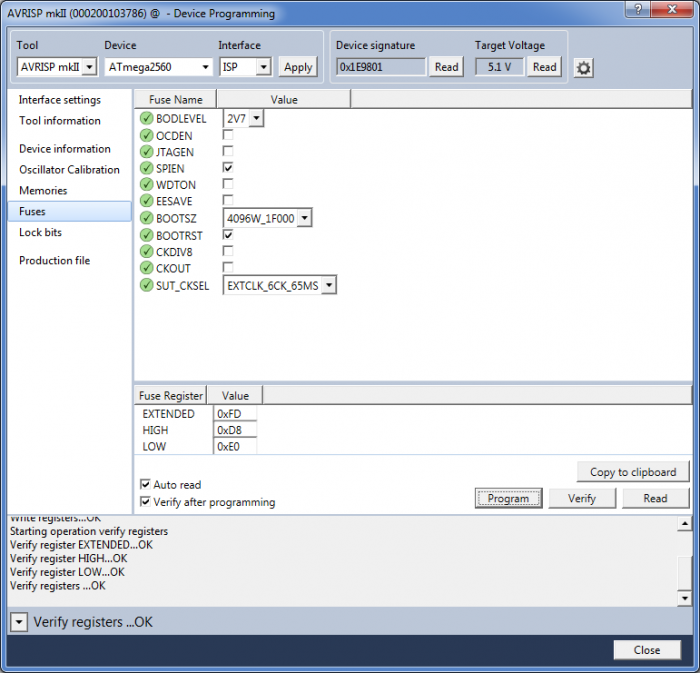The width and height of the screenshot is (700, 673).
Task: Expand the status bar dropdown arrow
Action: click(19, 622)
